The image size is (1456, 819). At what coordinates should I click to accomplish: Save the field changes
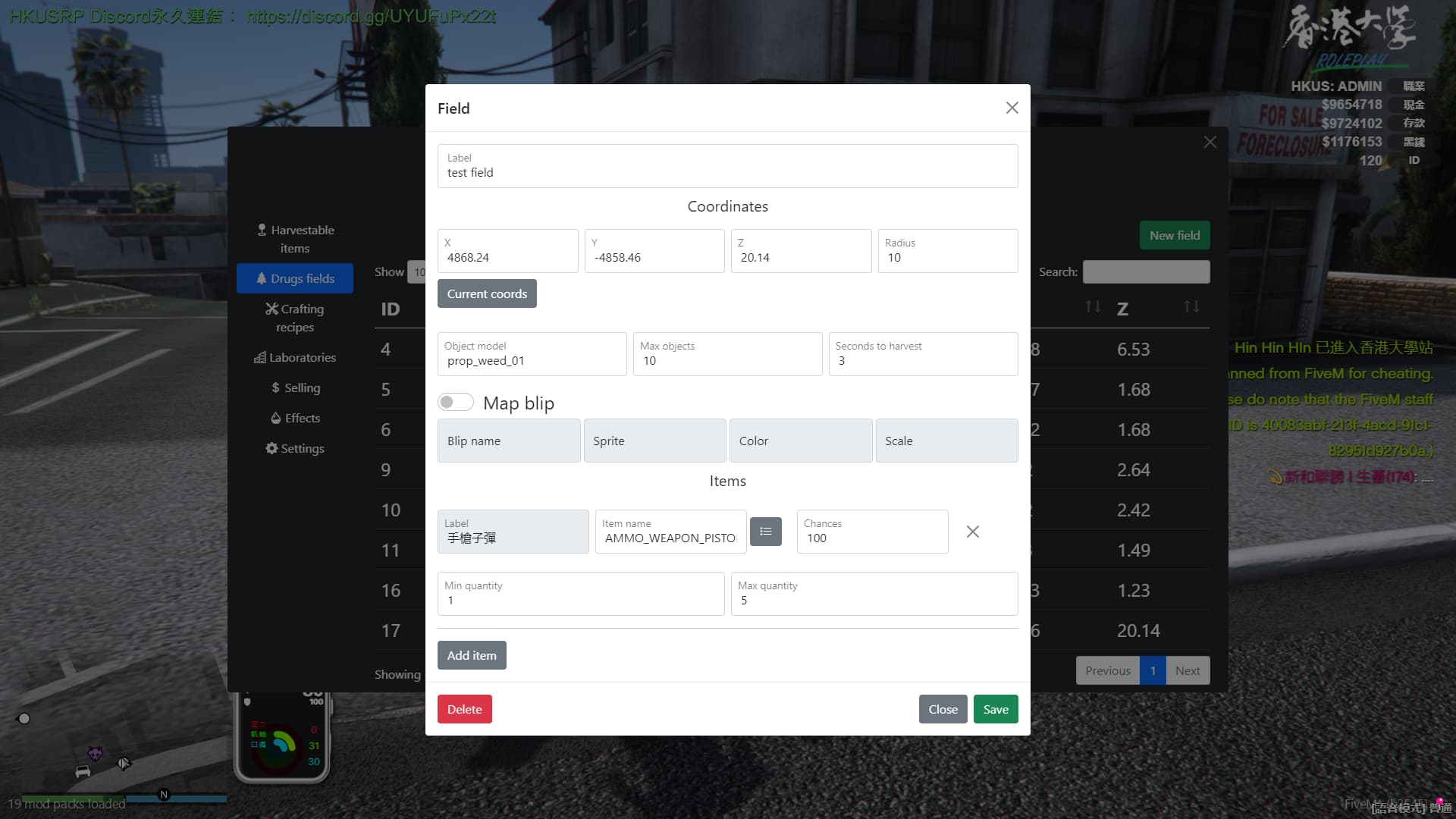995,709
